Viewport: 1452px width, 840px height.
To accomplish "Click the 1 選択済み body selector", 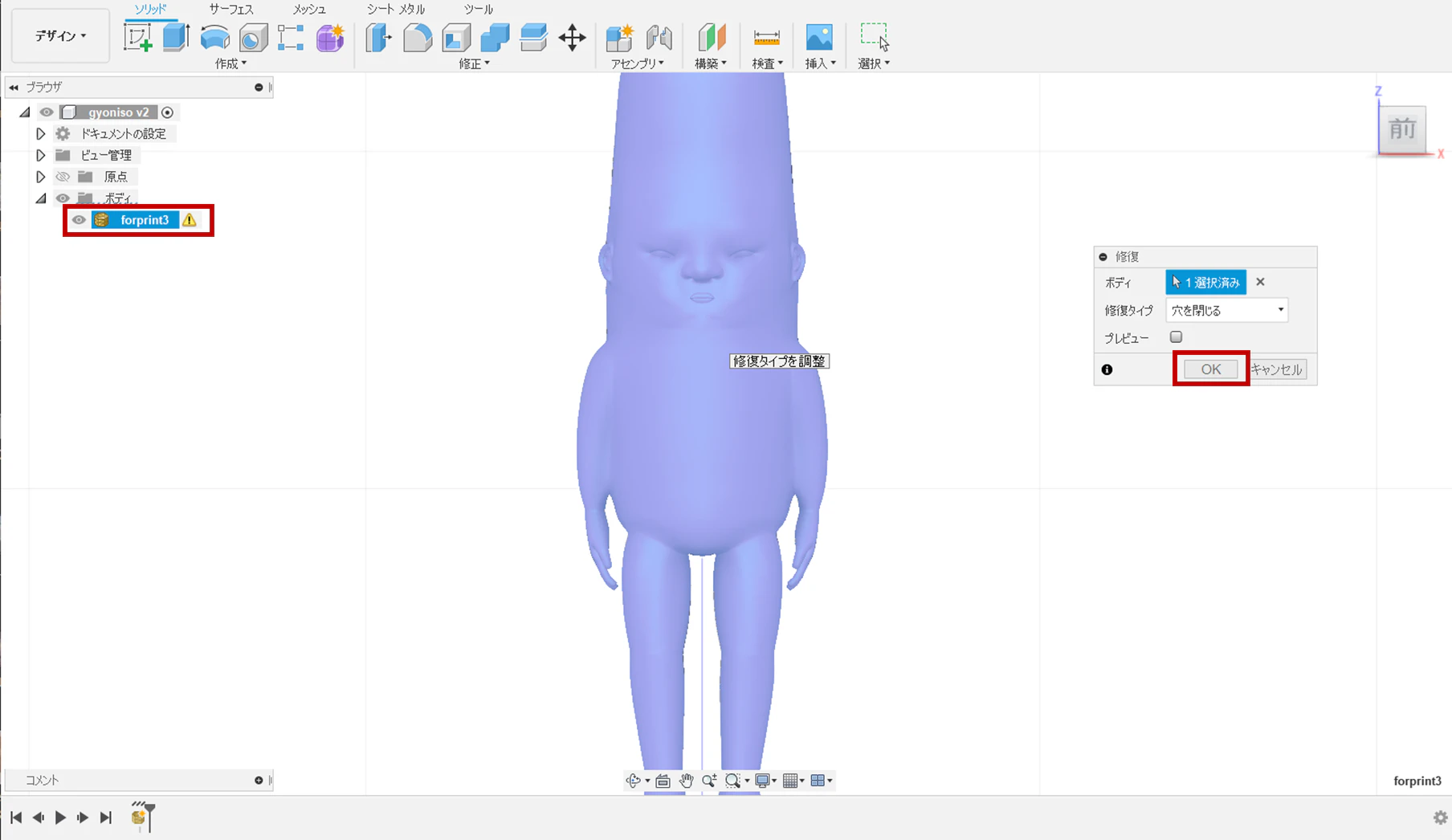I will pos(1205,282).
